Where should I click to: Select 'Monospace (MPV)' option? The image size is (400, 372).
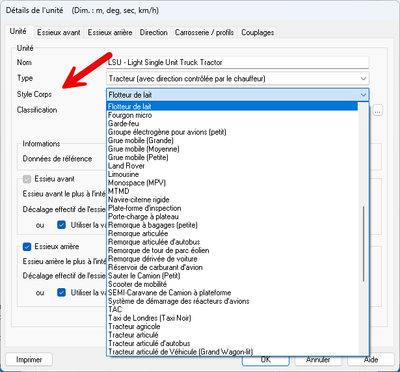pos(232,183)
